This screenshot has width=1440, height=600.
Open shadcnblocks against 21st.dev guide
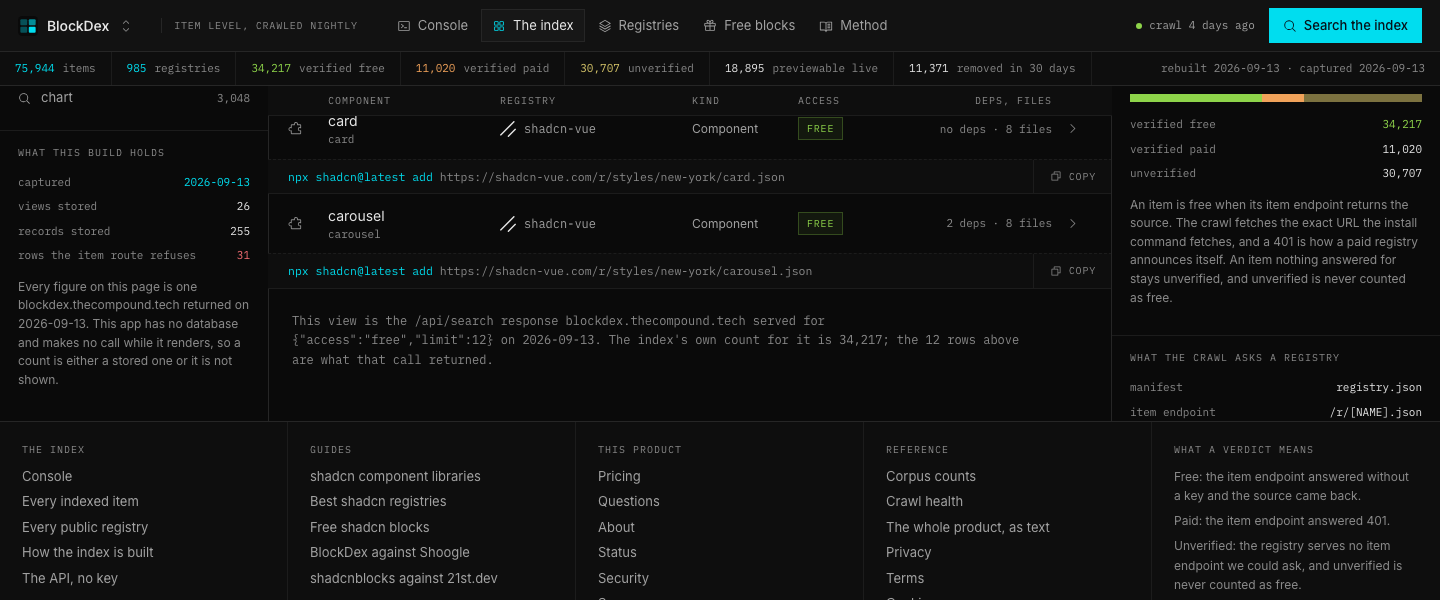pyautogui.click(x=404, y=579)
